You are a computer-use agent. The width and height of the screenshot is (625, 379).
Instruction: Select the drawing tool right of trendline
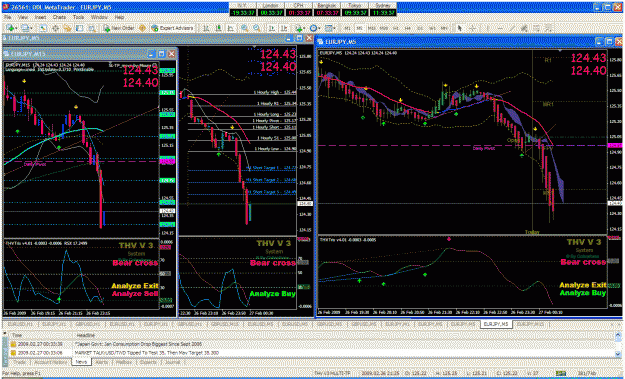(x=524, y=28)
